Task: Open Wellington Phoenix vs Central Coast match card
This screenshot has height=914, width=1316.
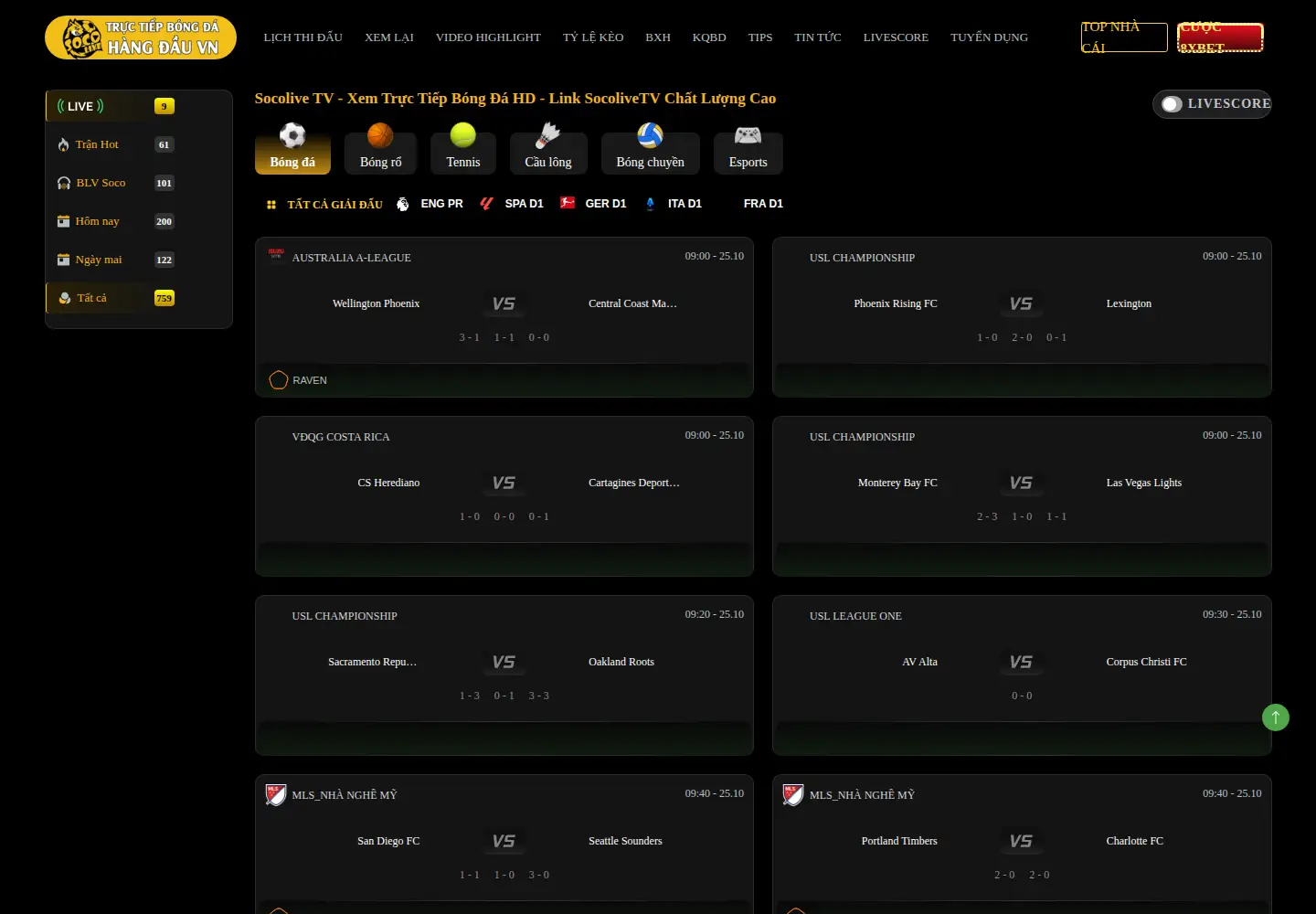Action: click(504, 317)
